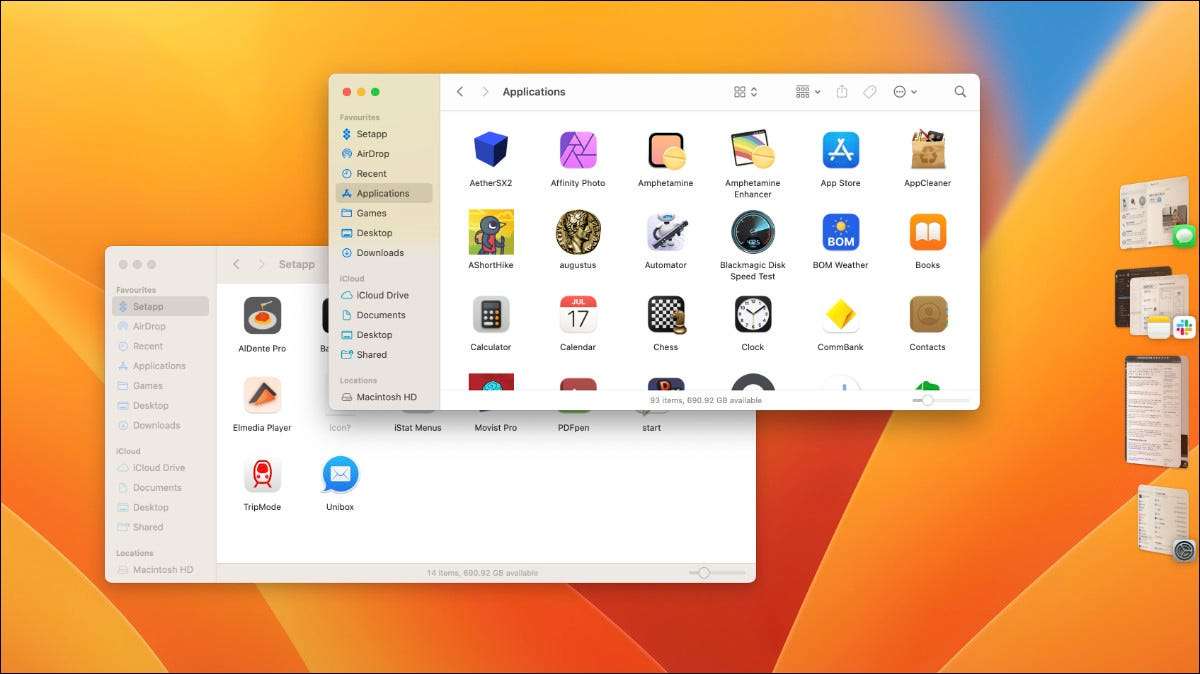
Task: Click the iStat Menus label in Setapp window
Action: pos(418,428)
